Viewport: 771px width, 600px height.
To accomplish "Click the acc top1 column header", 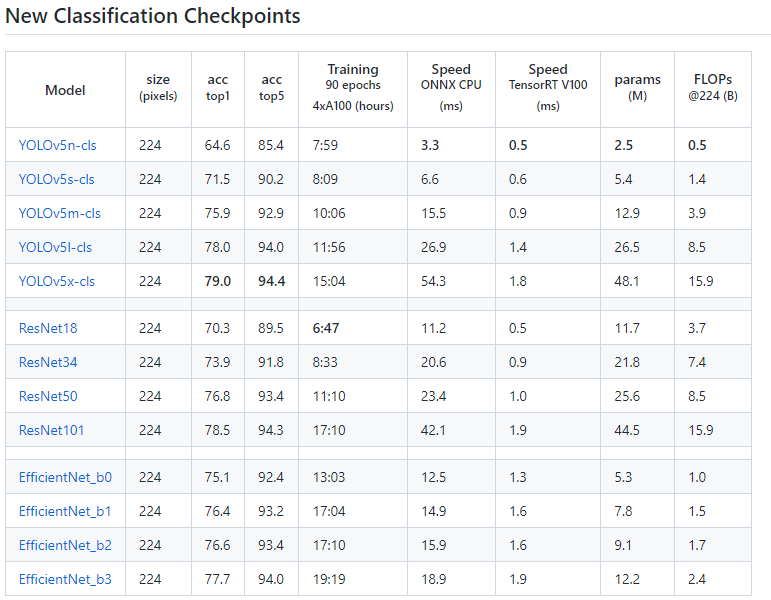I will [x=217, y=88].
